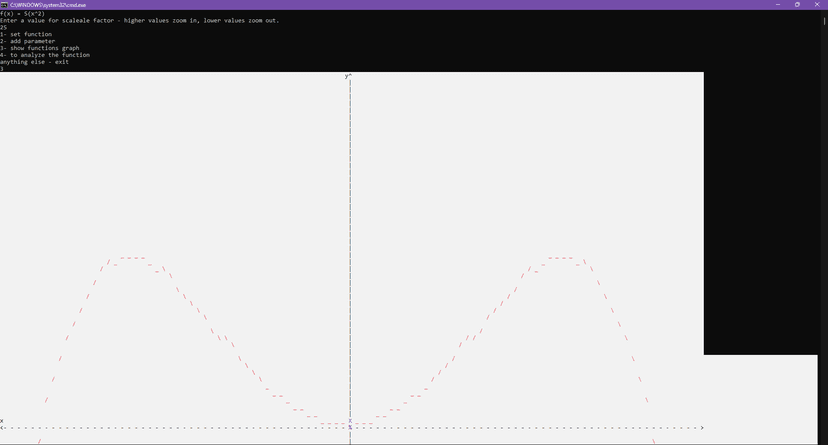This screenshot has height=445, width=828.
Task: Close the cmd.exe console window
Action: point(817,4)
